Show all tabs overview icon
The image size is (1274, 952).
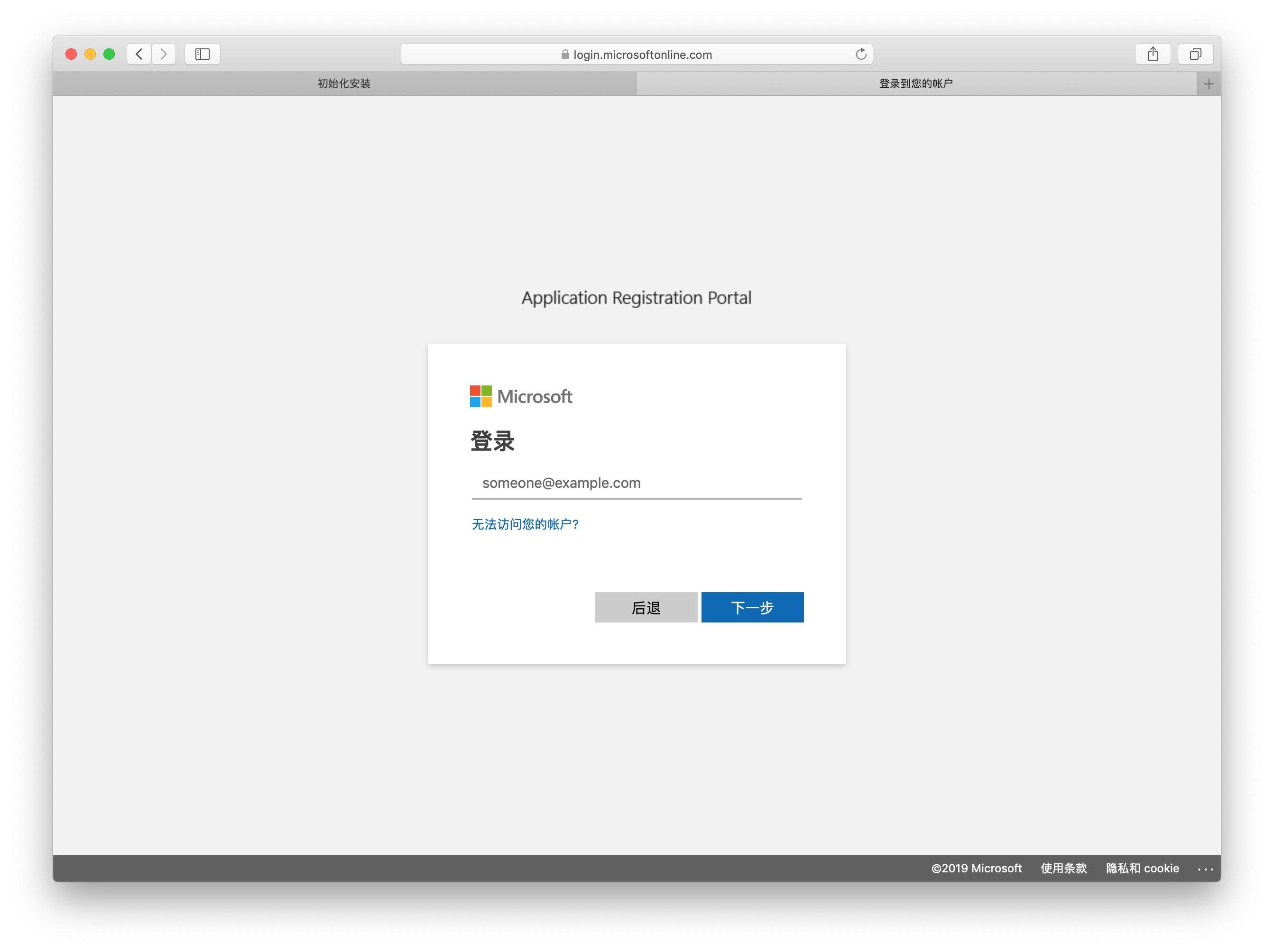pos(1195,54)
